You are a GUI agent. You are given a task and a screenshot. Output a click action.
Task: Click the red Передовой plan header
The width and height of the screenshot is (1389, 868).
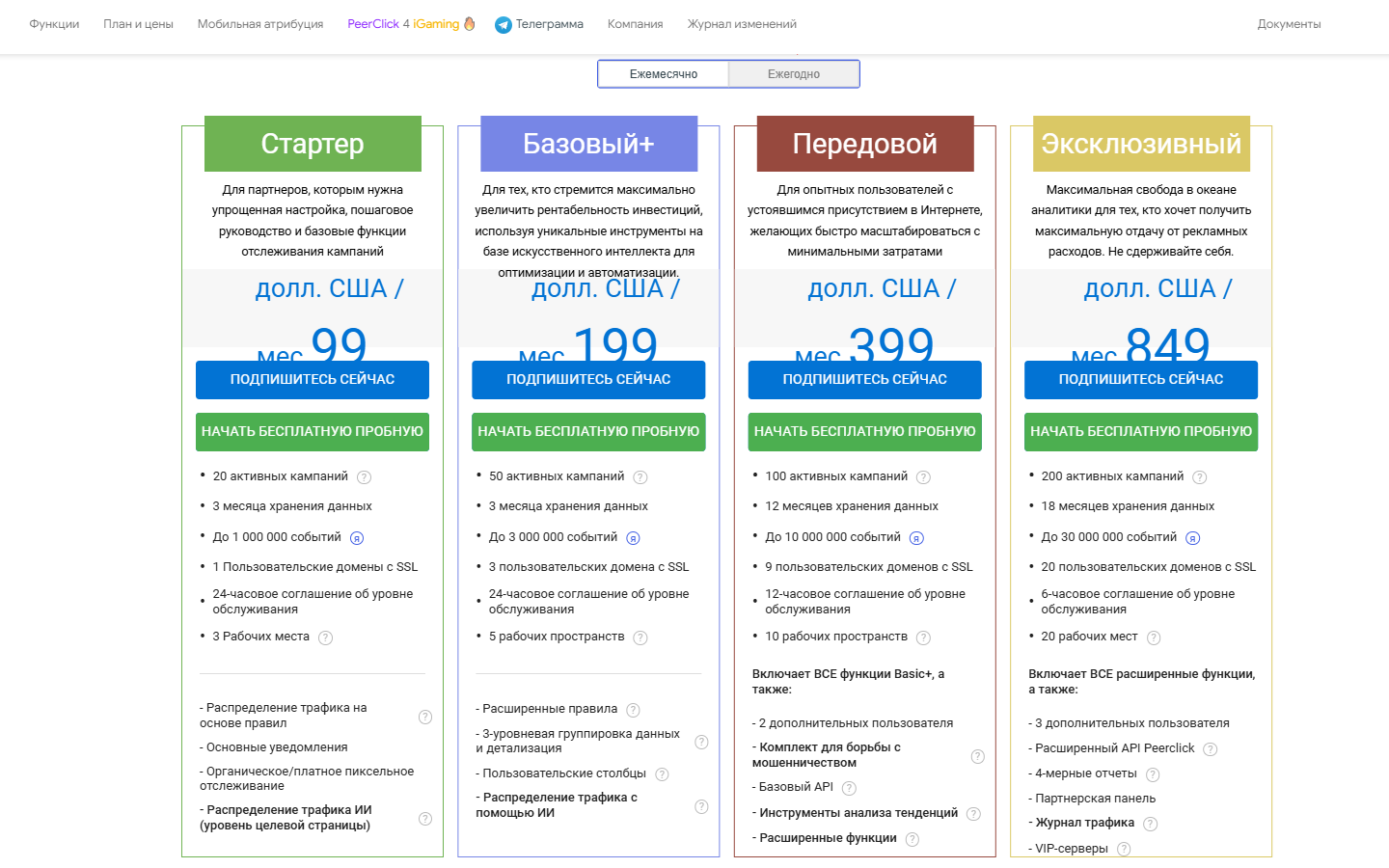(865, 144)
